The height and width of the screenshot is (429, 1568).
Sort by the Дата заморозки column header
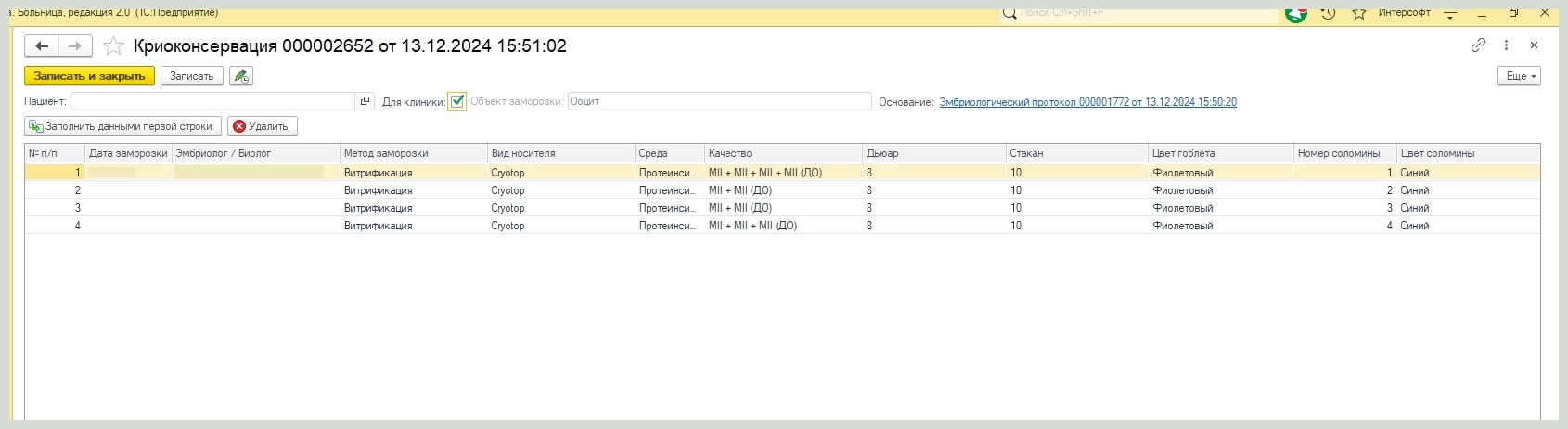coord(128,153)
